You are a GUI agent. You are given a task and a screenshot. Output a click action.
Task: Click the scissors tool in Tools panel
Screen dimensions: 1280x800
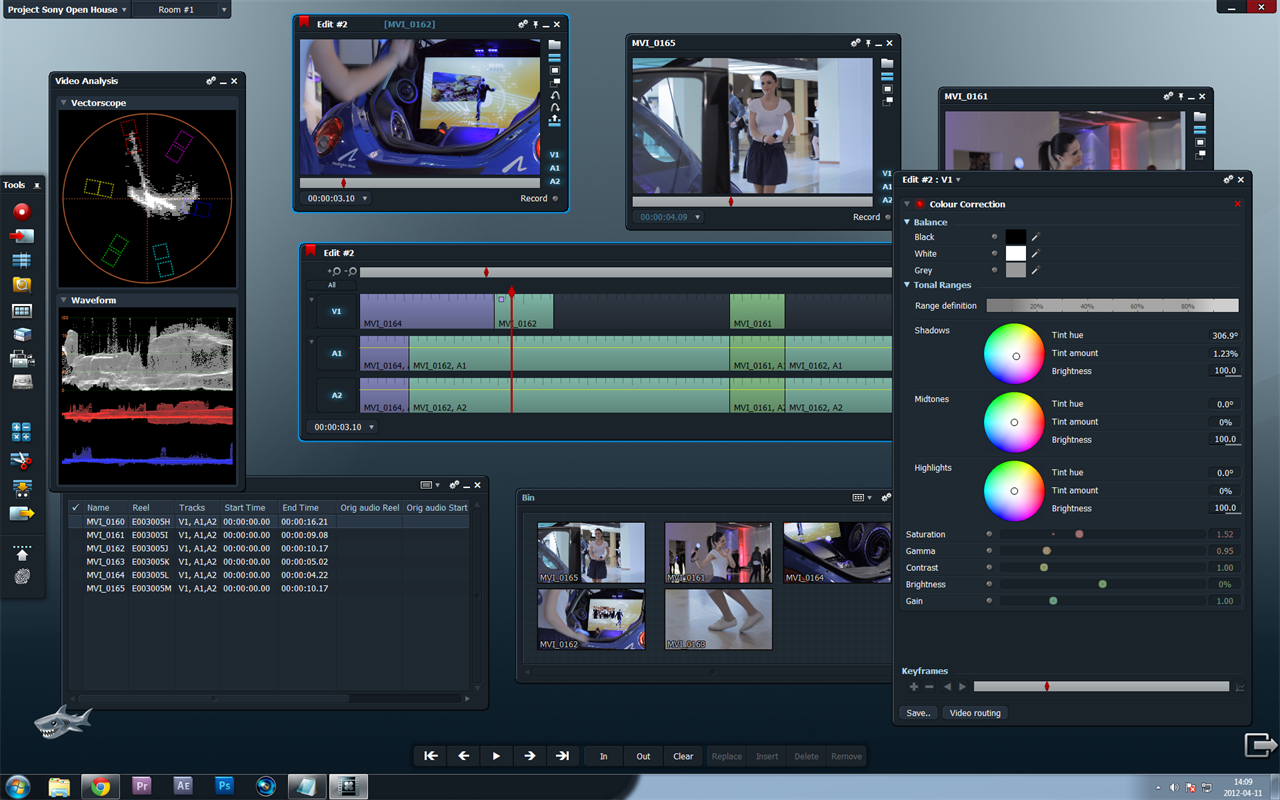[21, 460]
